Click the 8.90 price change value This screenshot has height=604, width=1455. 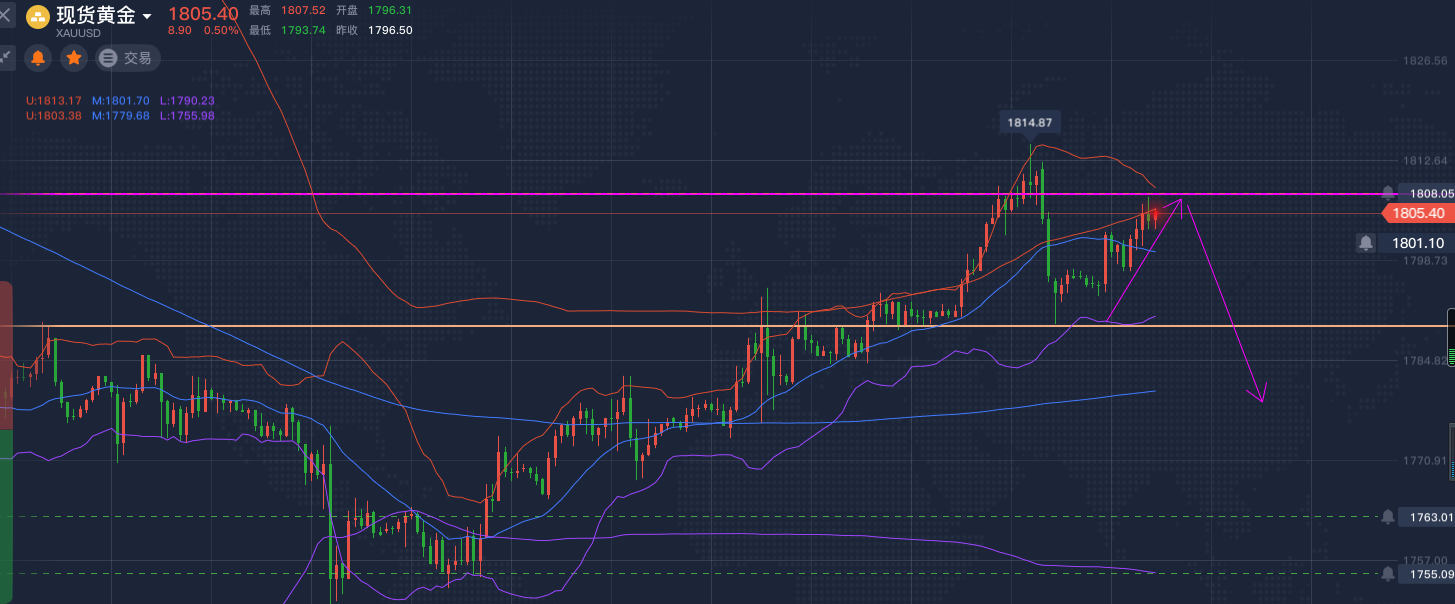click(x=180, y=31)
